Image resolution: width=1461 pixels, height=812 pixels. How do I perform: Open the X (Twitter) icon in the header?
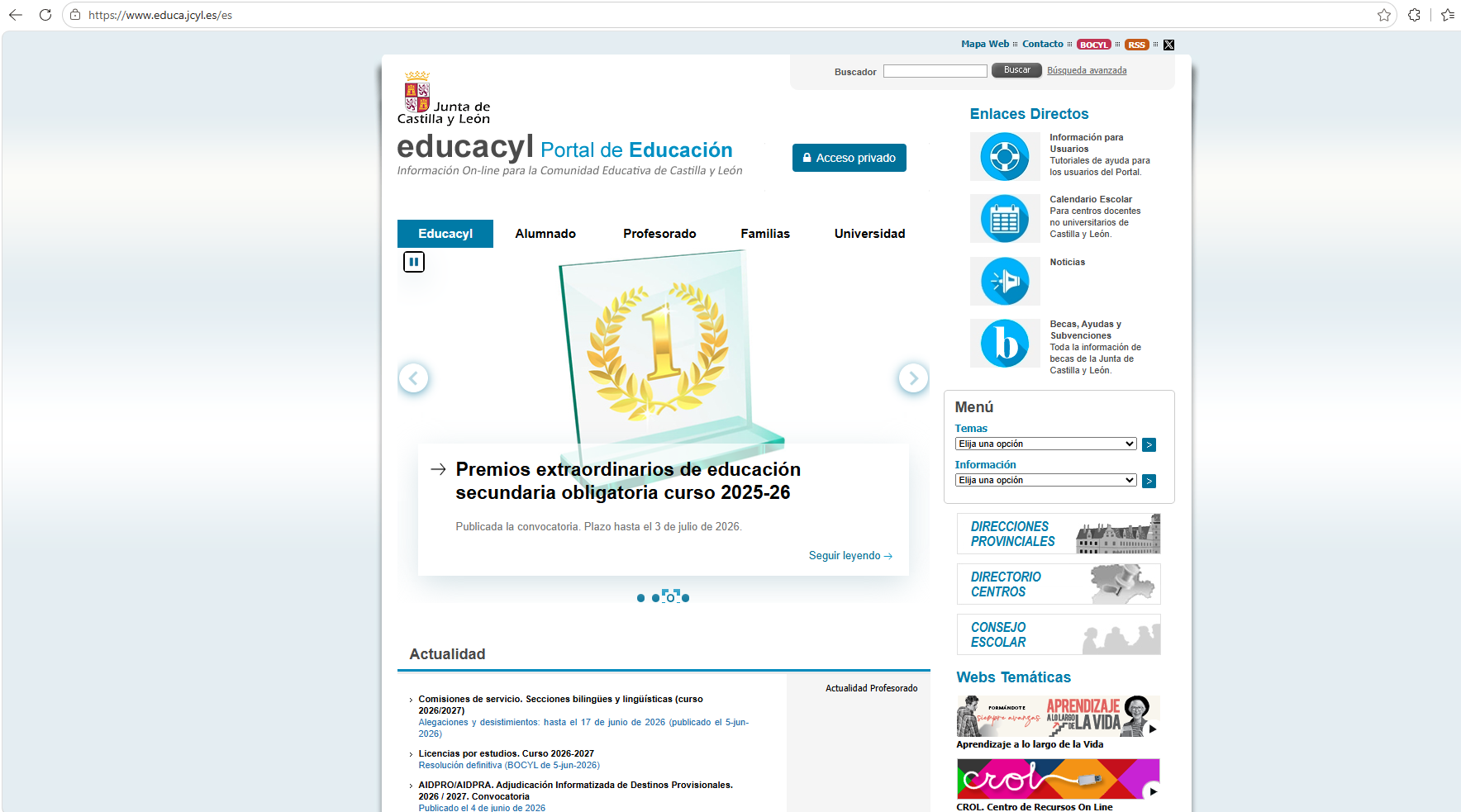[1168, 45]
